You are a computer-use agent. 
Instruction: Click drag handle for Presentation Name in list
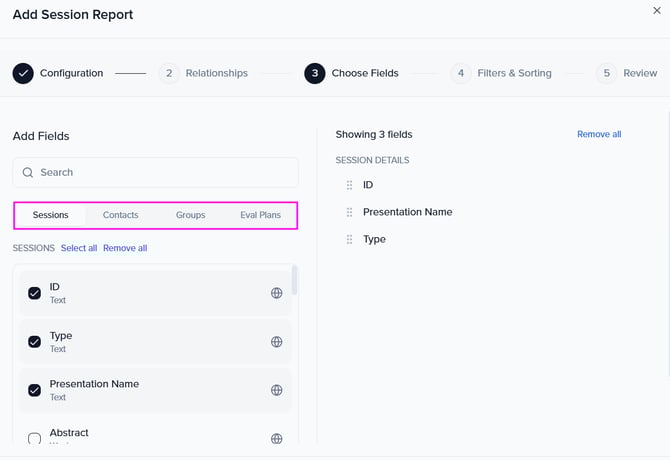click(349, 212)
